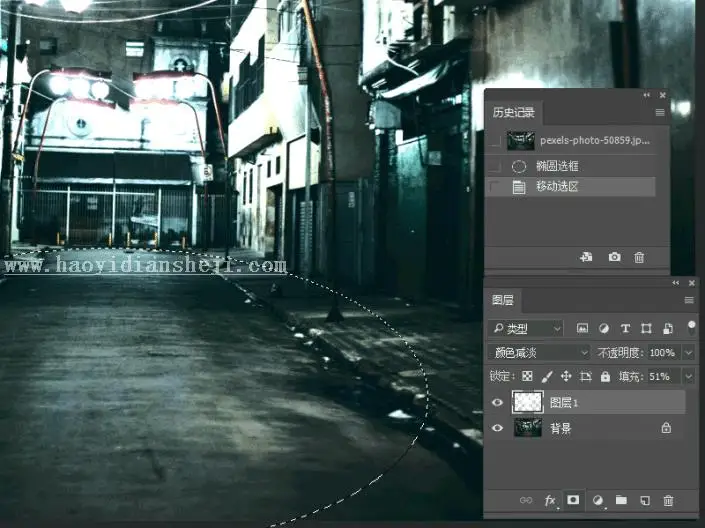The width and height of the screenshot is (705, 528).
Task: Collapse the Layers panel
Action: (x=676, y=283)
